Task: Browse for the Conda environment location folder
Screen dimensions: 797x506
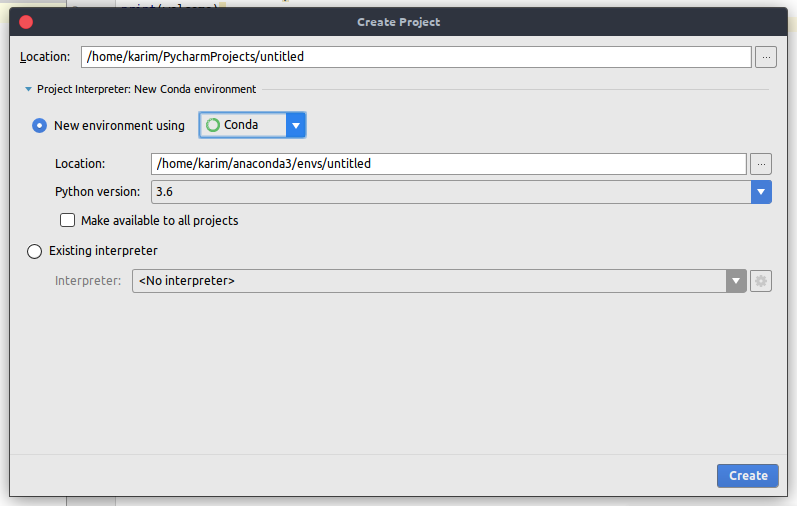Action: (x=761, y=164)
